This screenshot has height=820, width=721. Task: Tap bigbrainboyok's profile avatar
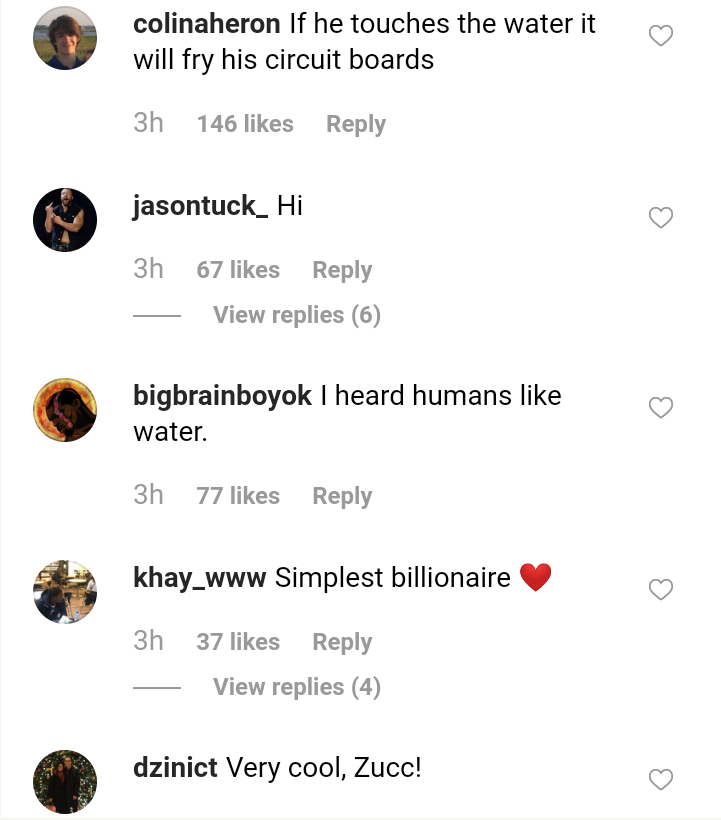pyautogui.click(x=65, y=410)
